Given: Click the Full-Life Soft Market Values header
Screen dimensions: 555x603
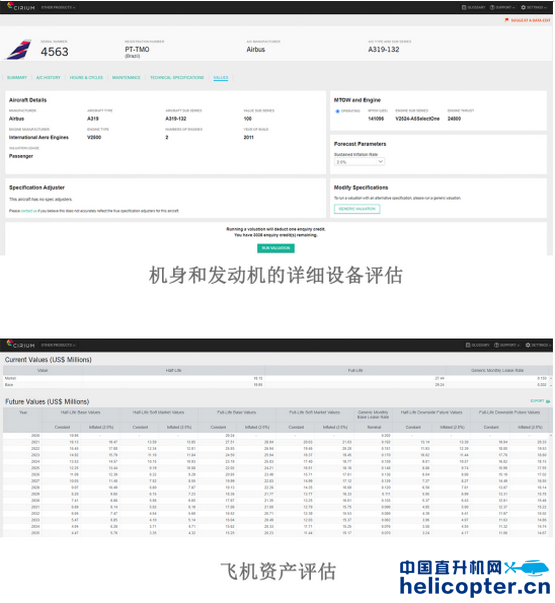Looking at the screenshot, I should click(x=315, y=412).
